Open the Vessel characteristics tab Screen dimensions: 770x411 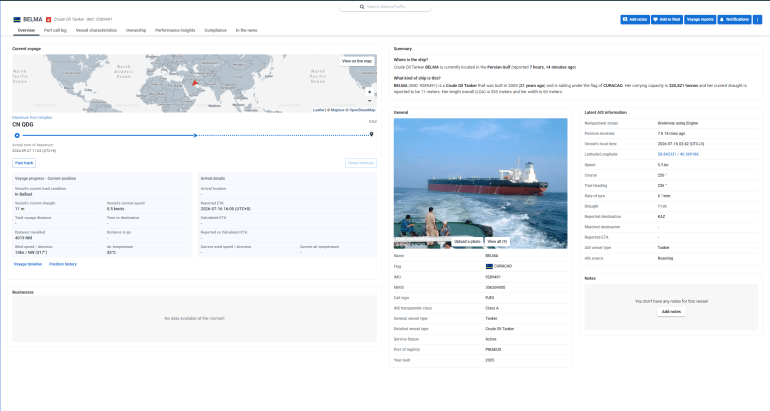point(96,30)
